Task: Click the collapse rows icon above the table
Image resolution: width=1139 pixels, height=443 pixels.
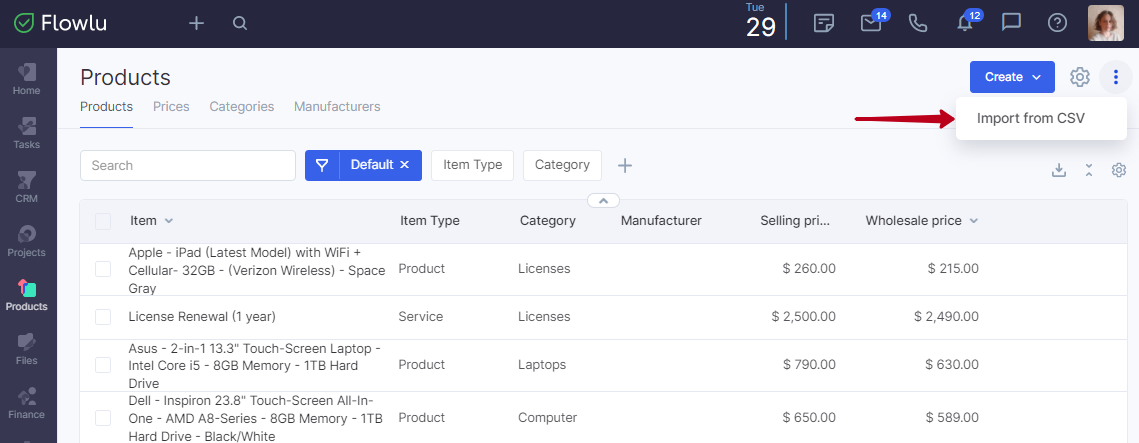Action: click(1089, 170)
